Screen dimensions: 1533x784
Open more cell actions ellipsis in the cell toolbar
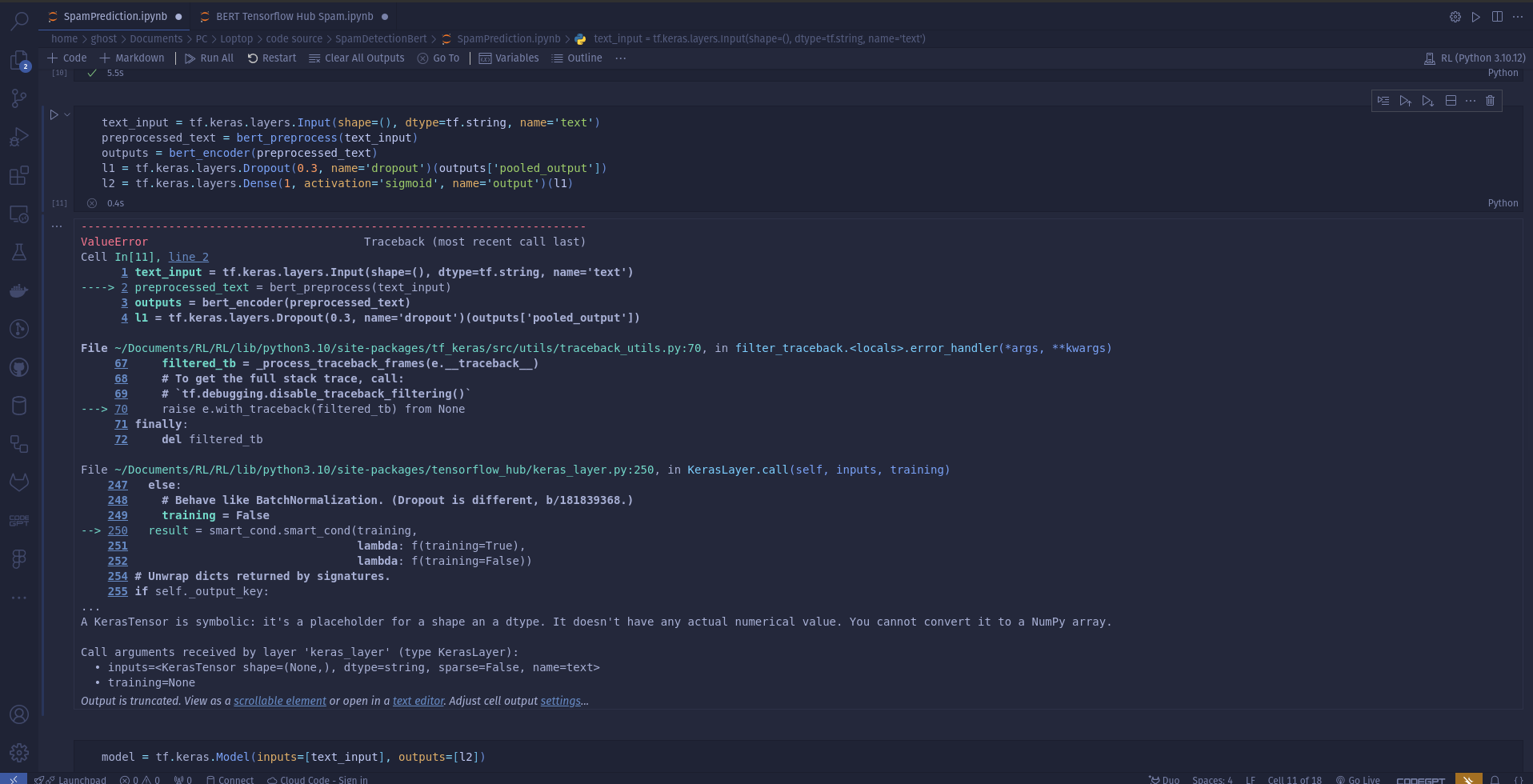(x=1471, y=101)
